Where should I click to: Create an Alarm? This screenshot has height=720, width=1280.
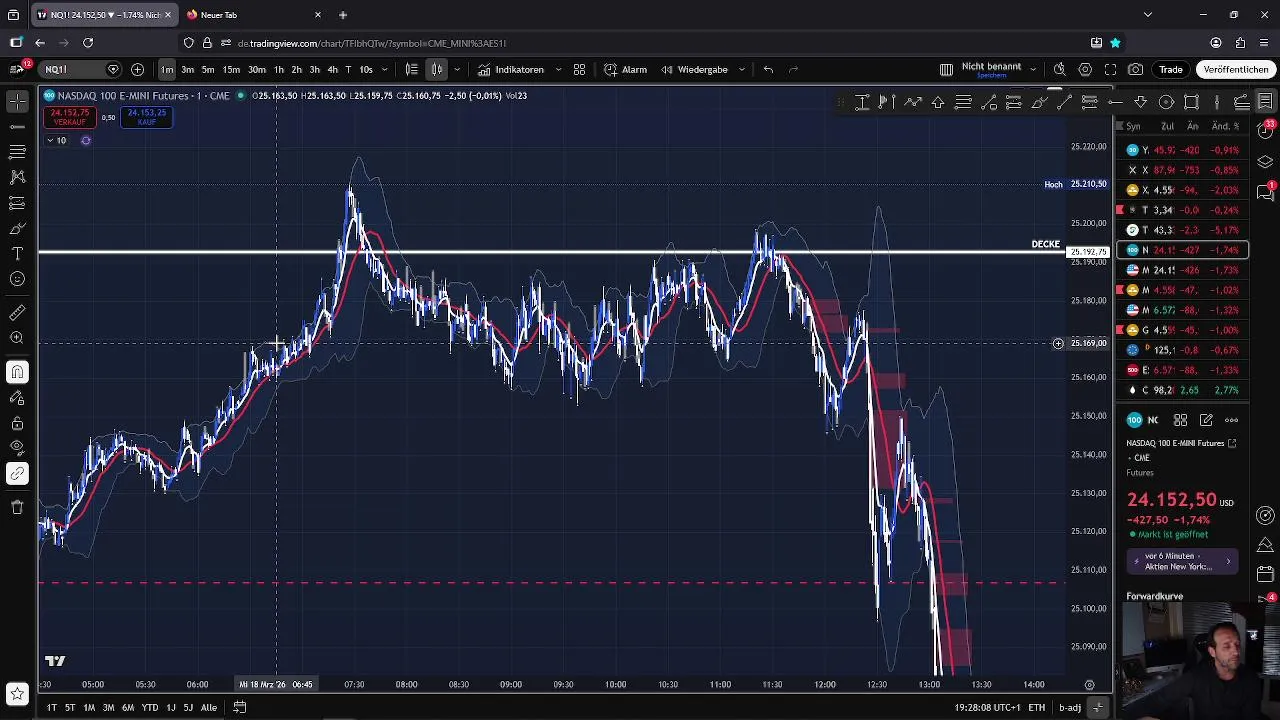coord(626,69)
